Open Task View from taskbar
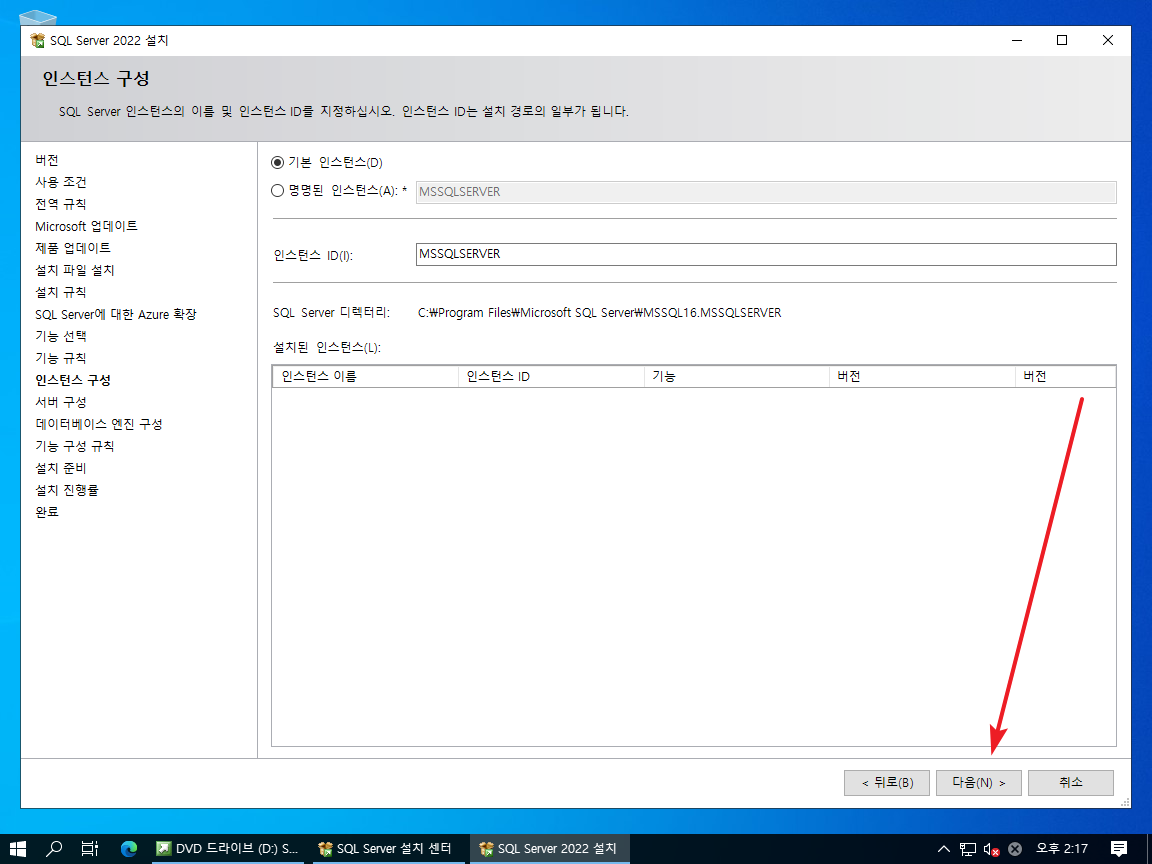 (90, 849)
